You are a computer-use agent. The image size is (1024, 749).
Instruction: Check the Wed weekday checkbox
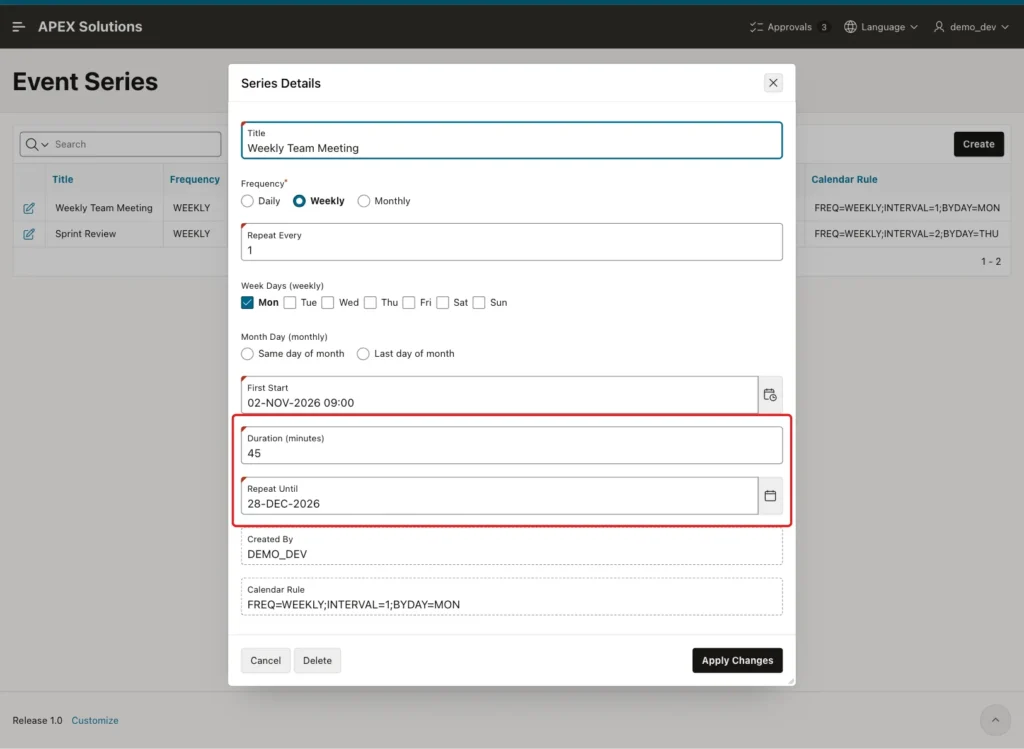[328, 302]
